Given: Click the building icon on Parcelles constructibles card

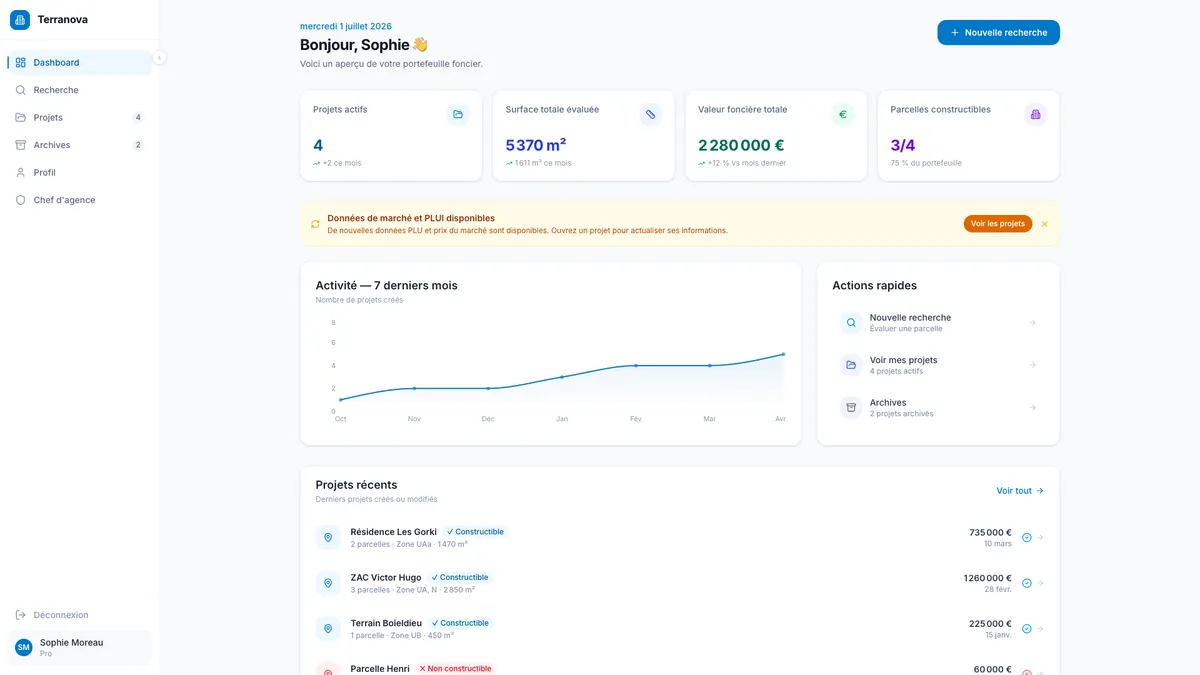Looking at the screenshot, I should pyautogui.click(x=1035, y=114).
